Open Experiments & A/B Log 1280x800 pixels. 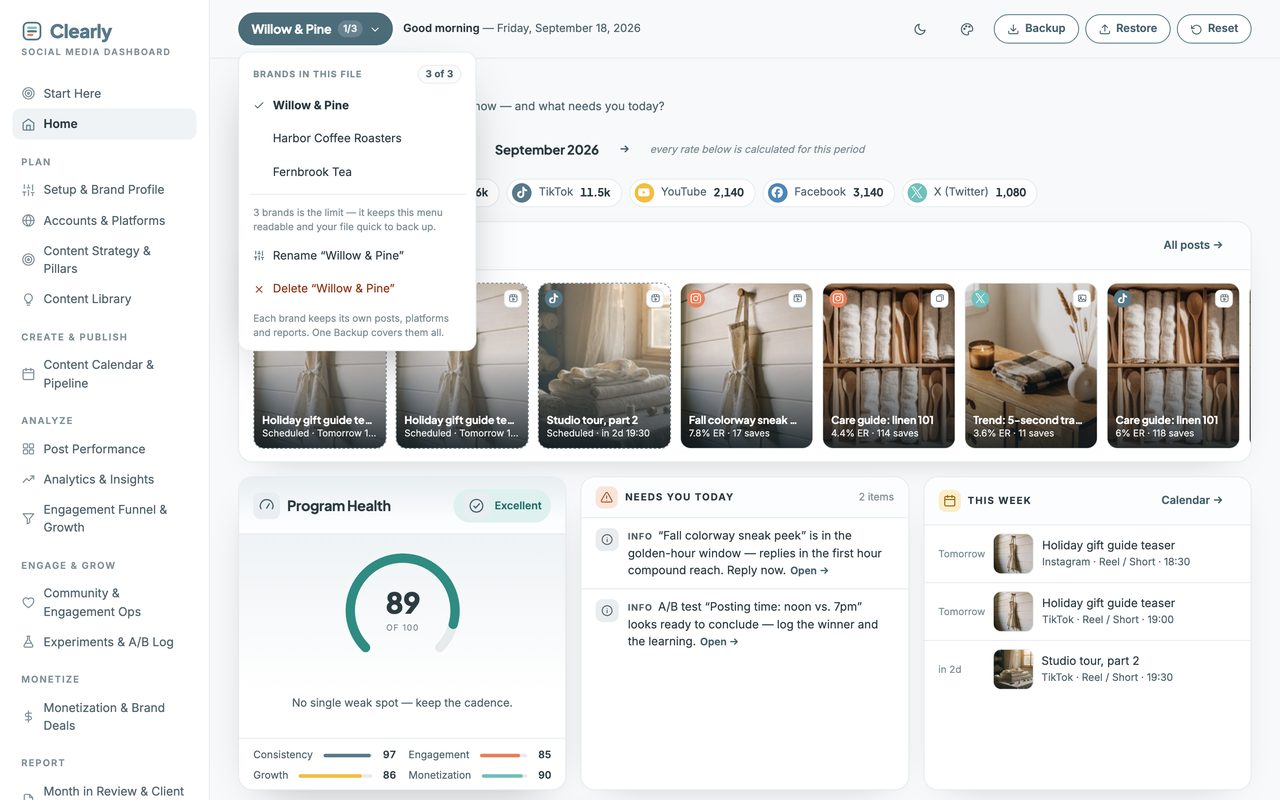104,642
